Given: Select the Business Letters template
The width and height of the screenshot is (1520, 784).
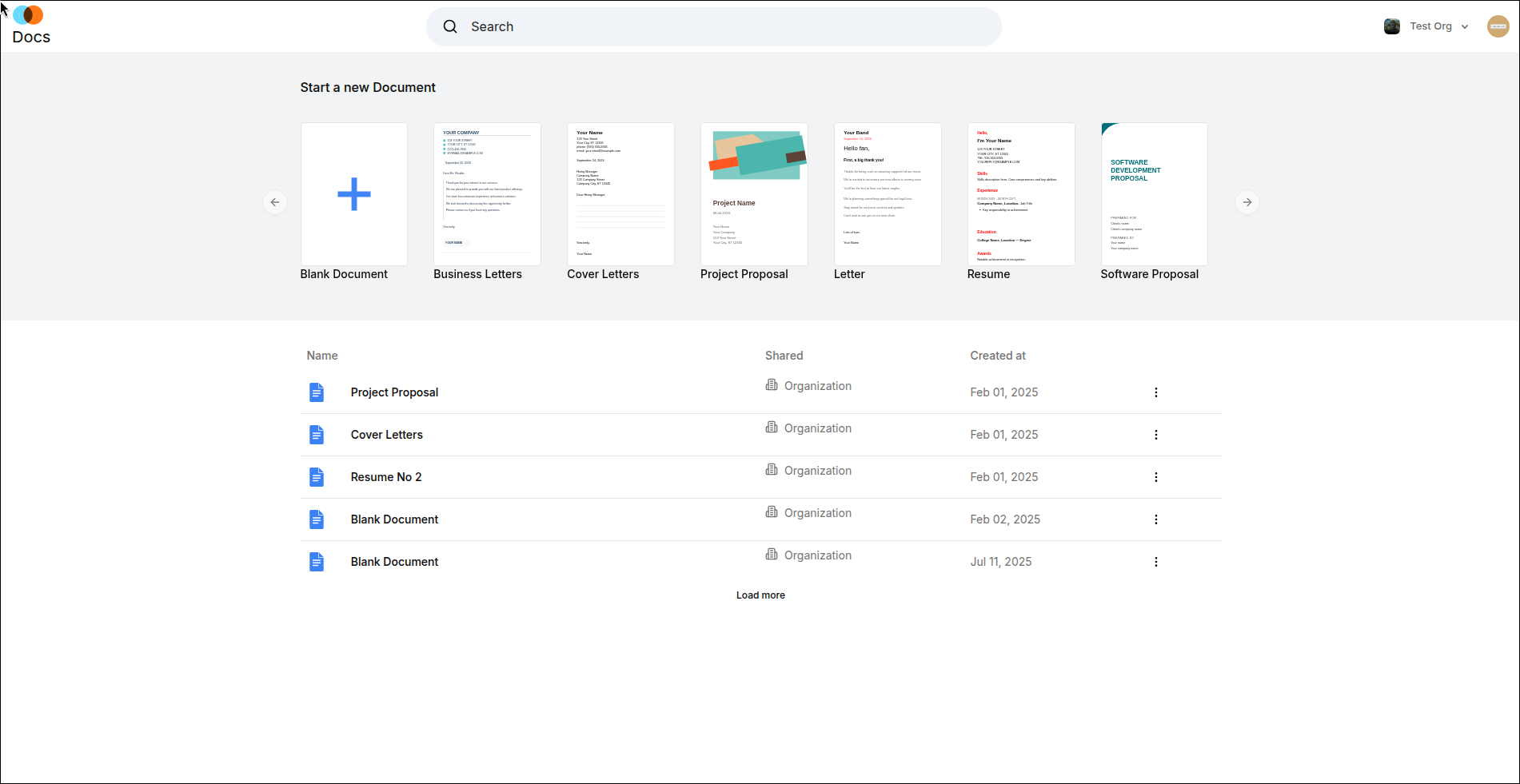Looking at the screenshot, I should [x=486, y=193].
